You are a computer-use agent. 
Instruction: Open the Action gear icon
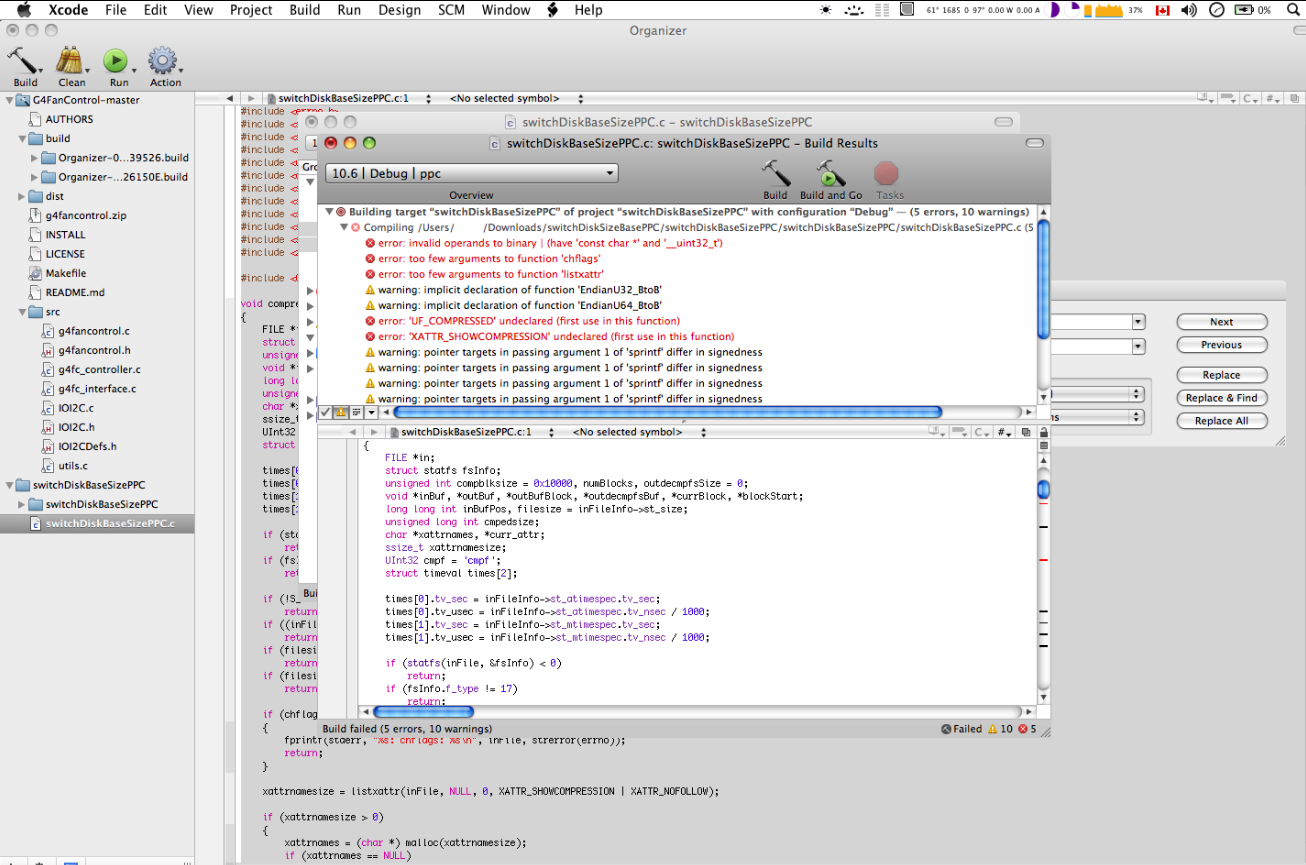(x=164, y=62)
